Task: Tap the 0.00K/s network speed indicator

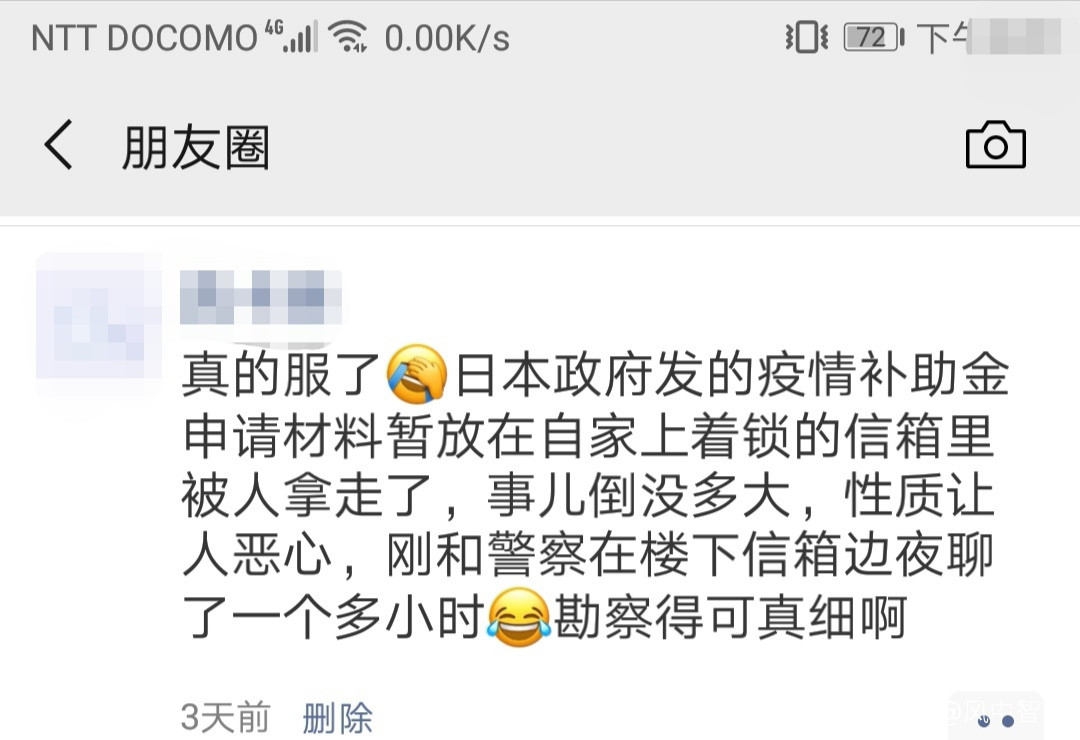Action: pyautogui.click(x=447, y=38)
